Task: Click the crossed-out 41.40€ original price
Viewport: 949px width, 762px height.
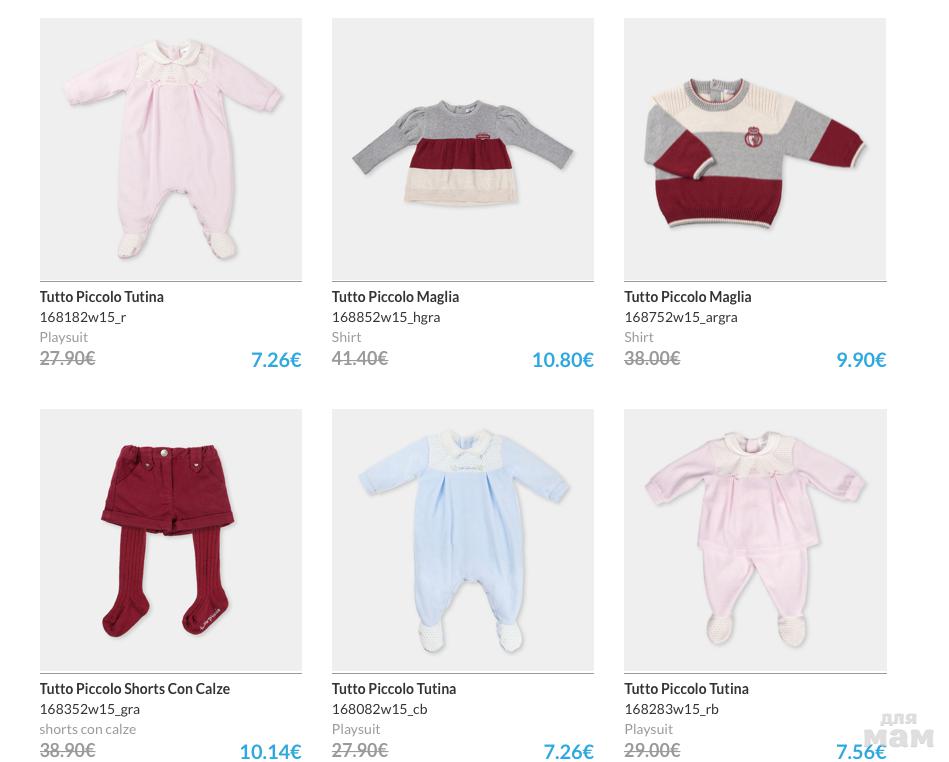Action: click(x=359, y=358)
